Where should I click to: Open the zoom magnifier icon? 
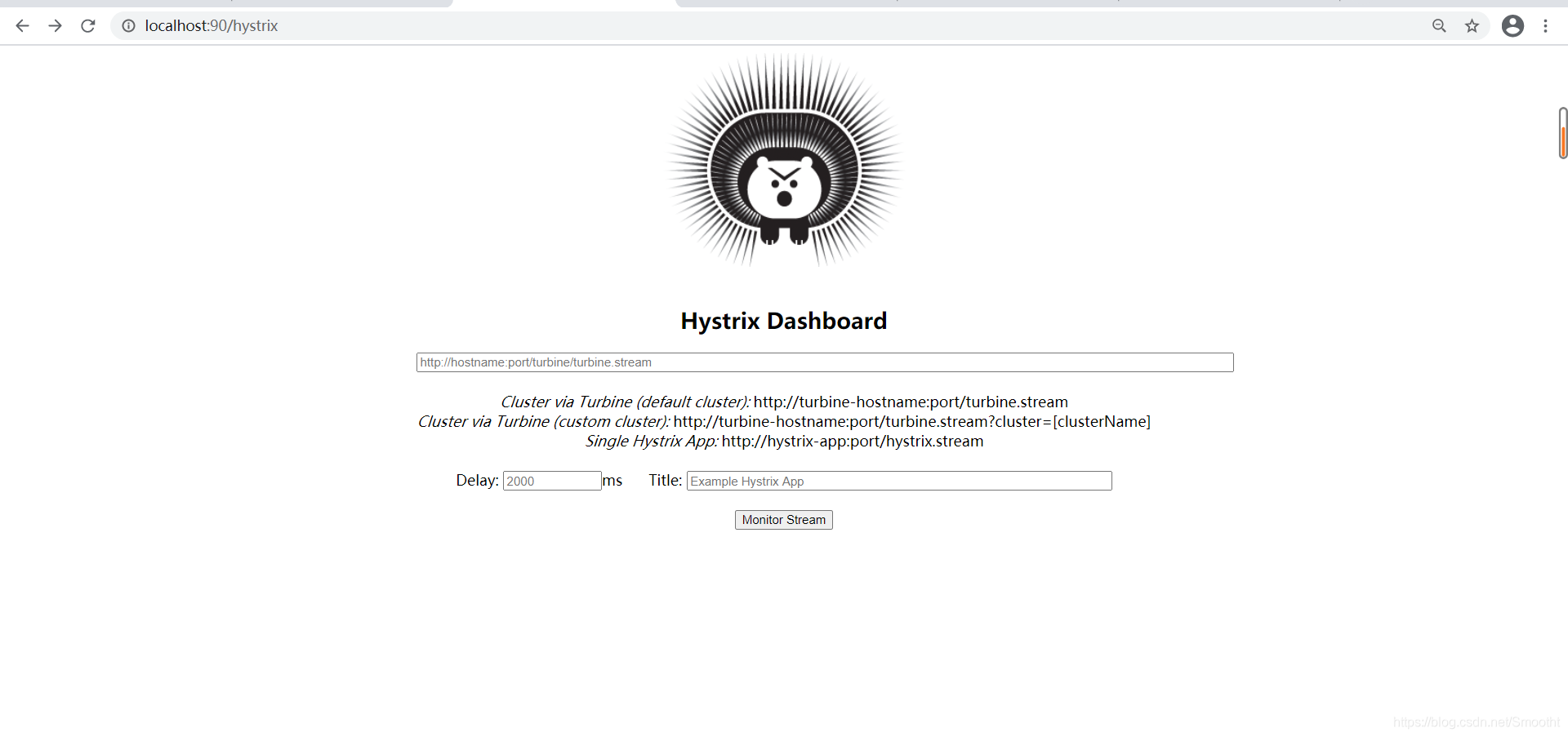[x=1439, y=26]
